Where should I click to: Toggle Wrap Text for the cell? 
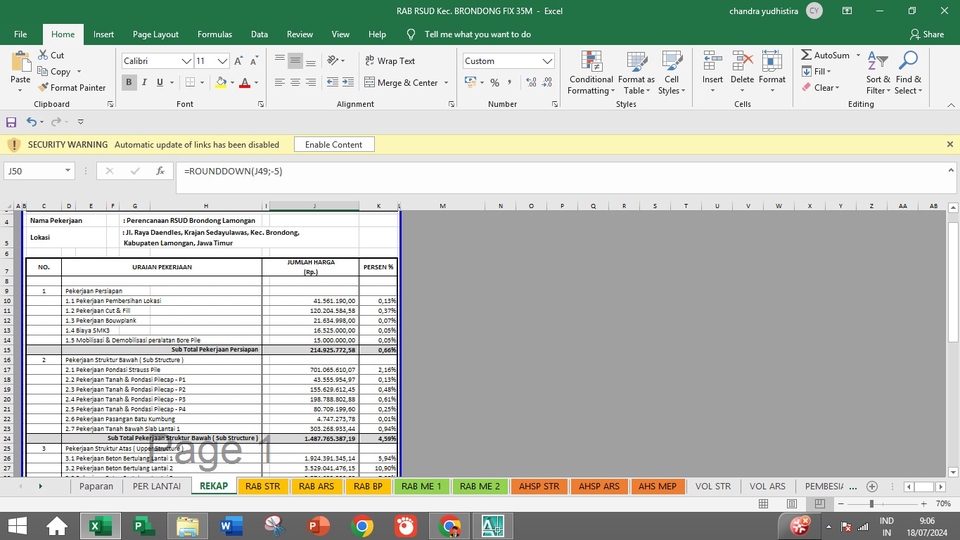pyautogui.click(x=388, y=61)
